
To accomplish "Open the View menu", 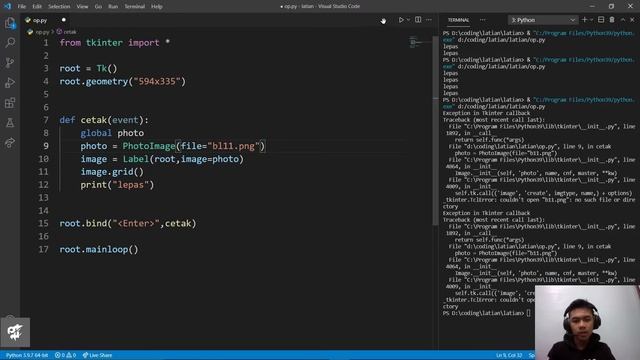I will click(x=82, y=7).
